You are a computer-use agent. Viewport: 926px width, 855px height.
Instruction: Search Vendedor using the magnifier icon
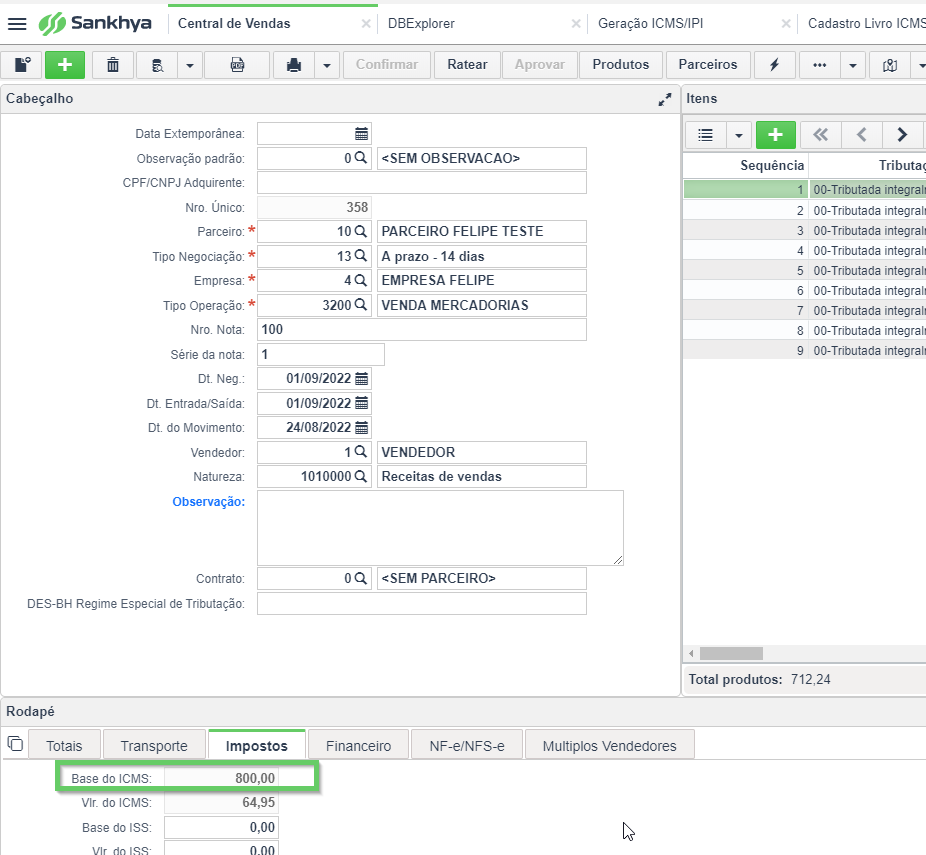(360, 452)
